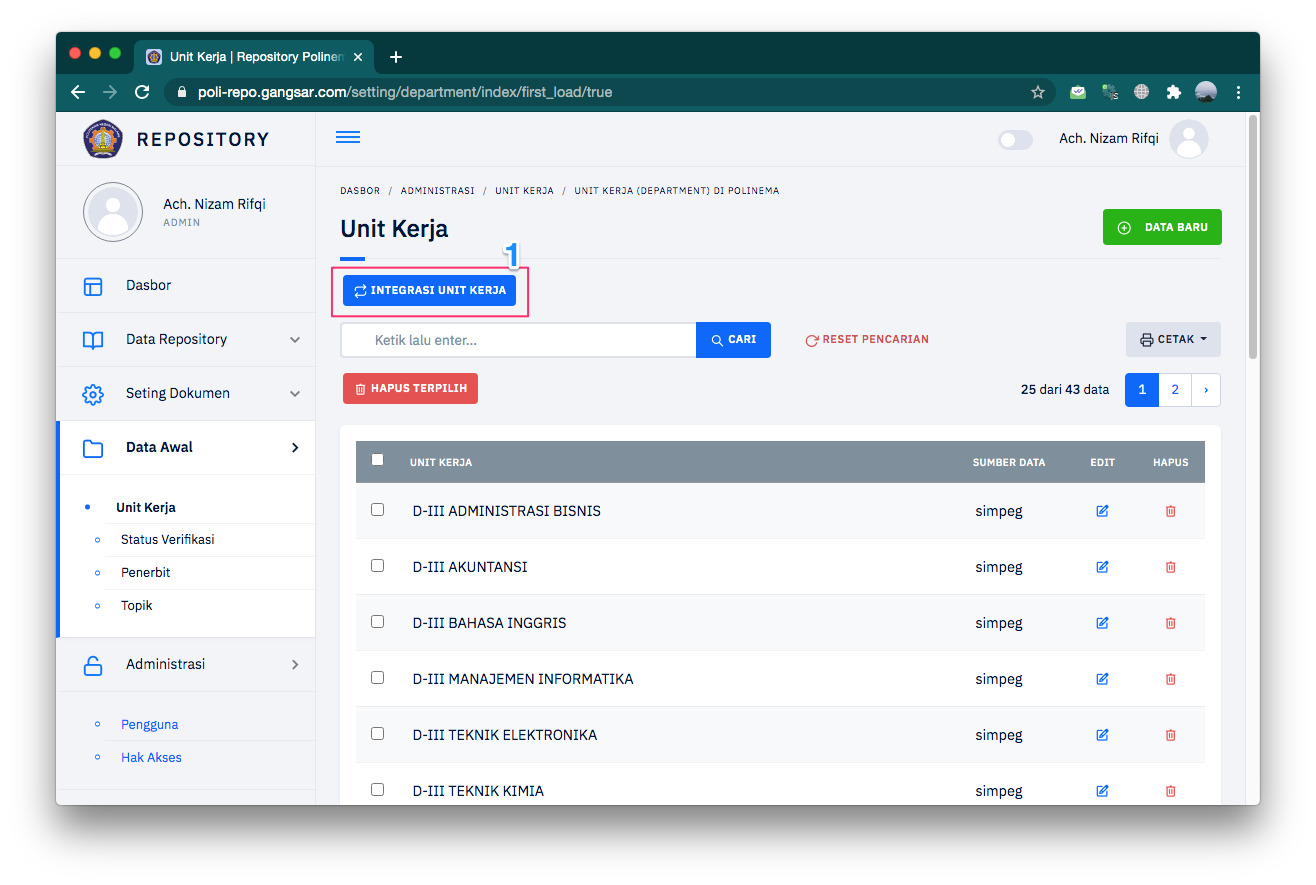This screenshot has width=1316, height=885.
Task: Click the INTEGRASI UNIT KERJA button
Action: click(429, 291)
